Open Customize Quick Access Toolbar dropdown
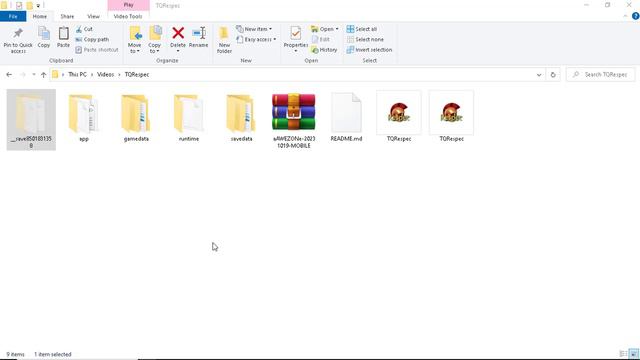Screen dimensions: 640x360 (38, 6)
